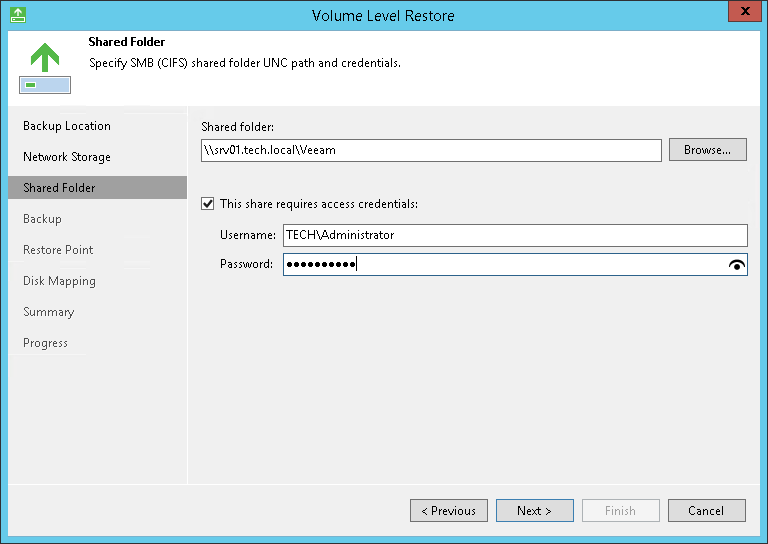Click the Shared folder UNC path field
The width and height of the screenshot is (768, 544).
(430, 150)
